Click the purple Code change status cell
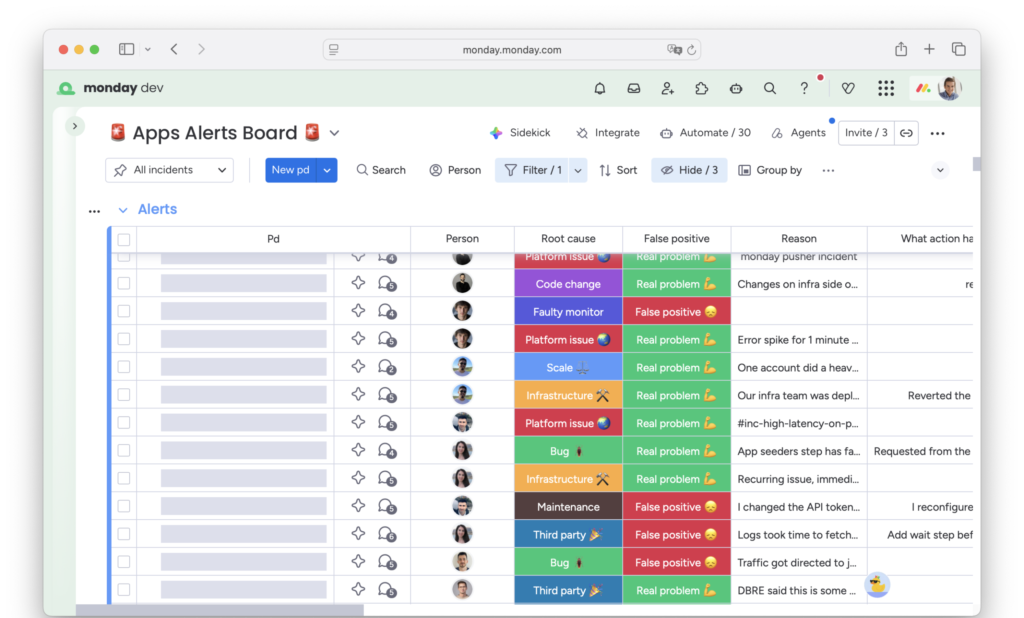Image resolution: width=1024 pixels, height=618 pixels. pos(568,284)
